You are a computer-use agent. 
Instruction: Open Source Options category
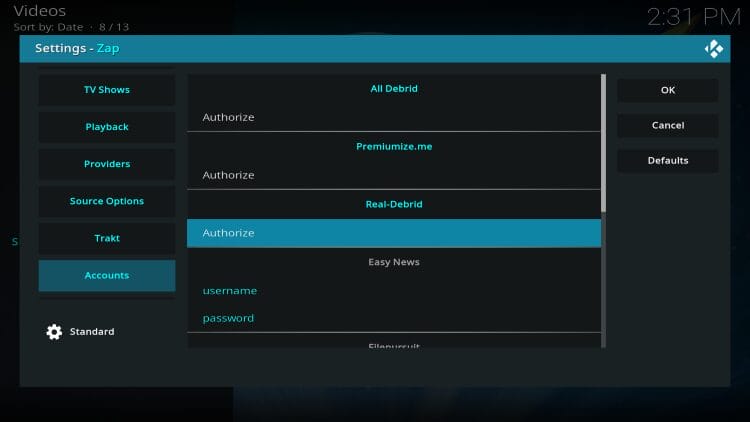pyautogui.click(x=107, y=201)
